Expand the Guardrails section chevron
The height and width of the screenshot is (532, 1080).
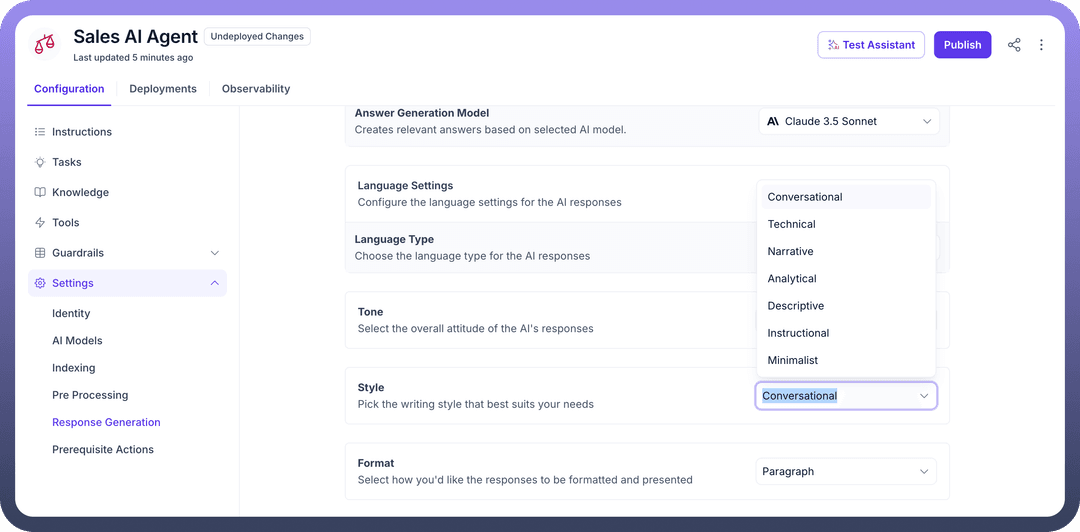[214, 253]
